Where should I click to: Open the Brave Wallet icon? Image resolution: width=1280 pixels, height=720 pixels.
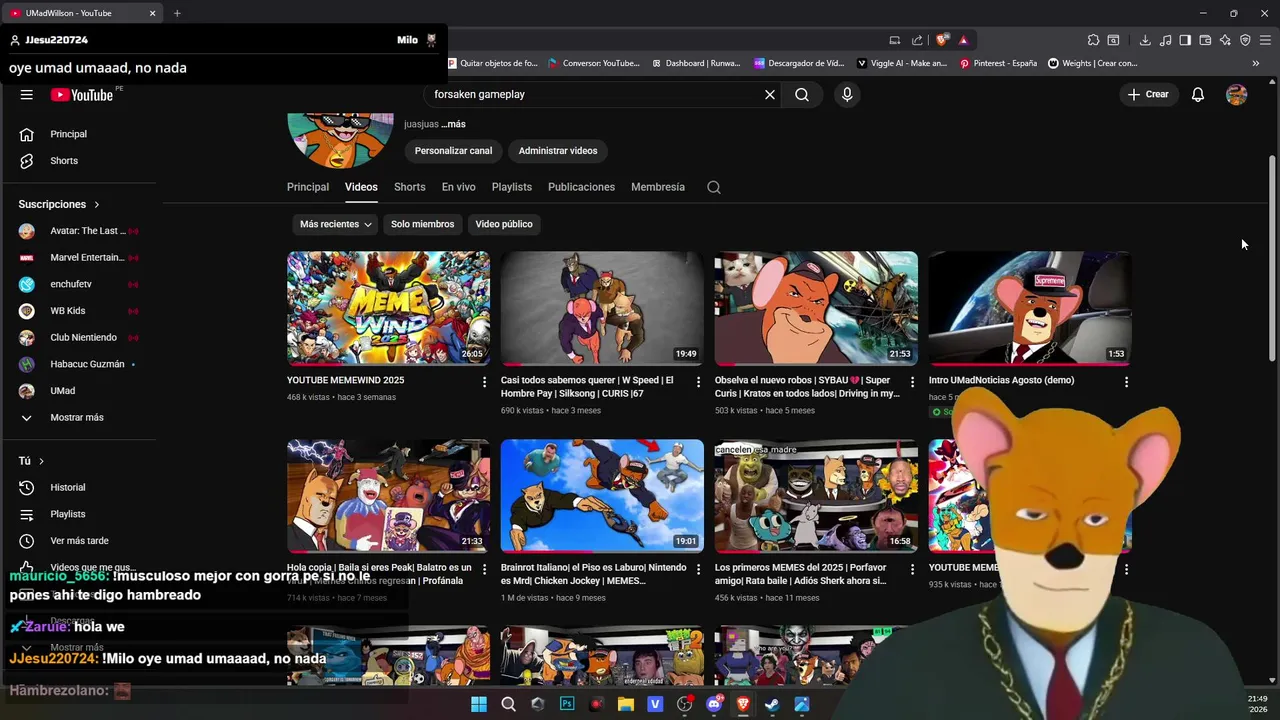coord(1205,40)
